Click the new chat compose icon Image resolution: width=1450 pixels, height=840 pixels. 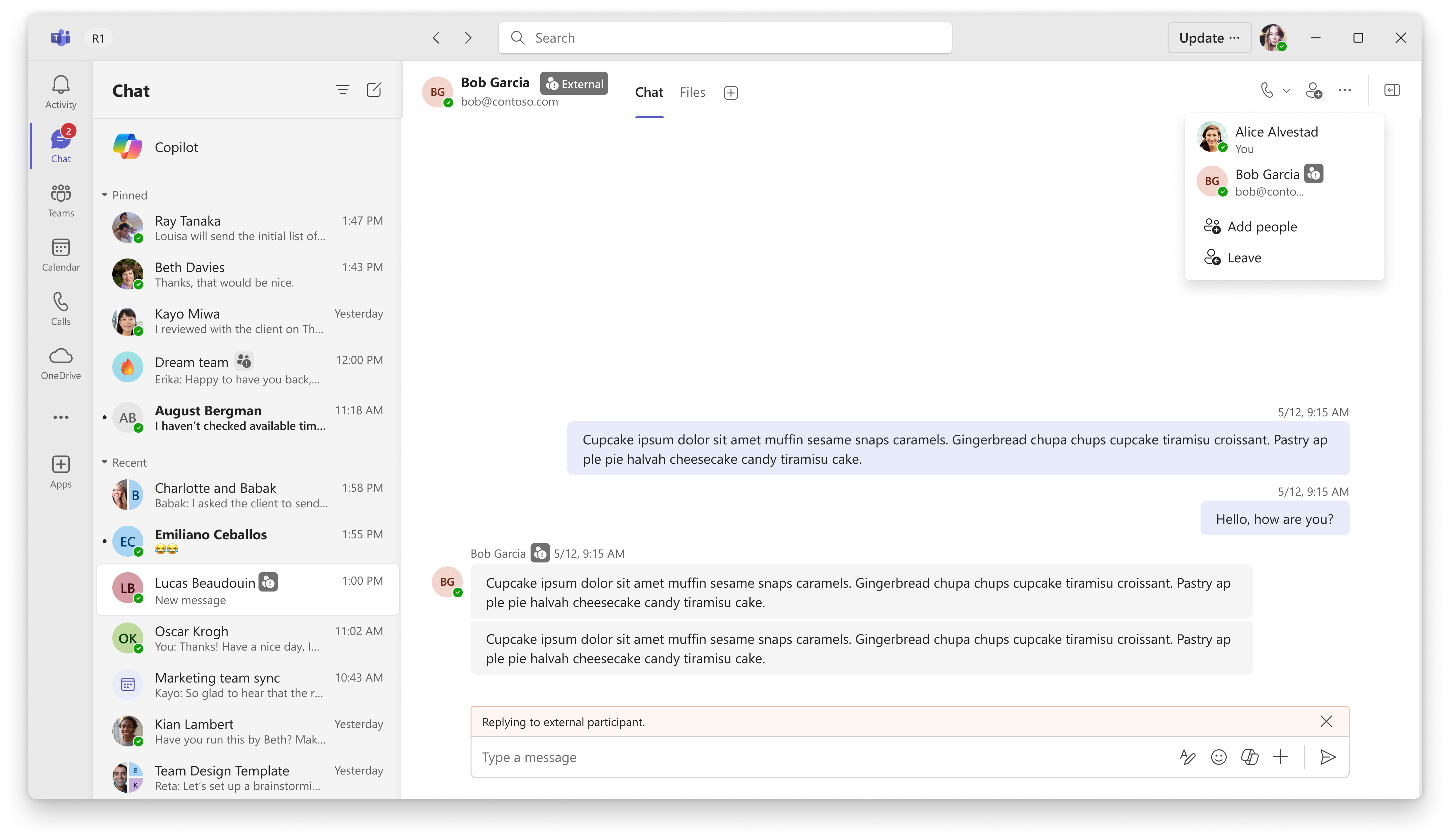373,90
